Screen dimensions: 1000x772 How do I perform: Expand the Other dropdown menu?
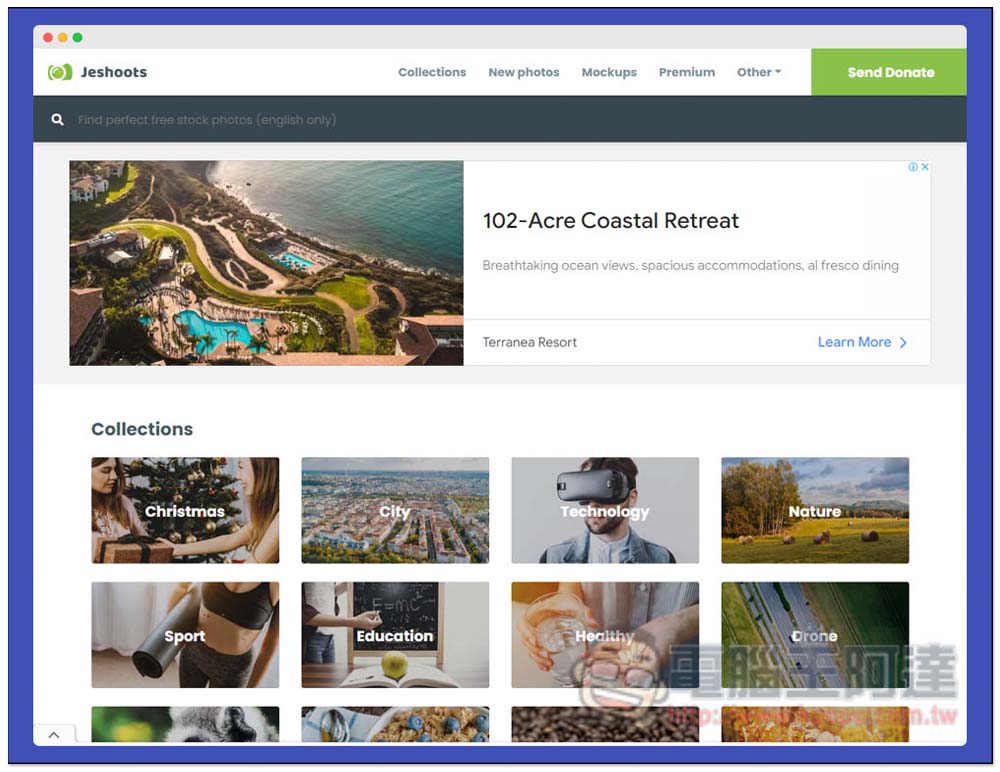(x=759, y=72)
